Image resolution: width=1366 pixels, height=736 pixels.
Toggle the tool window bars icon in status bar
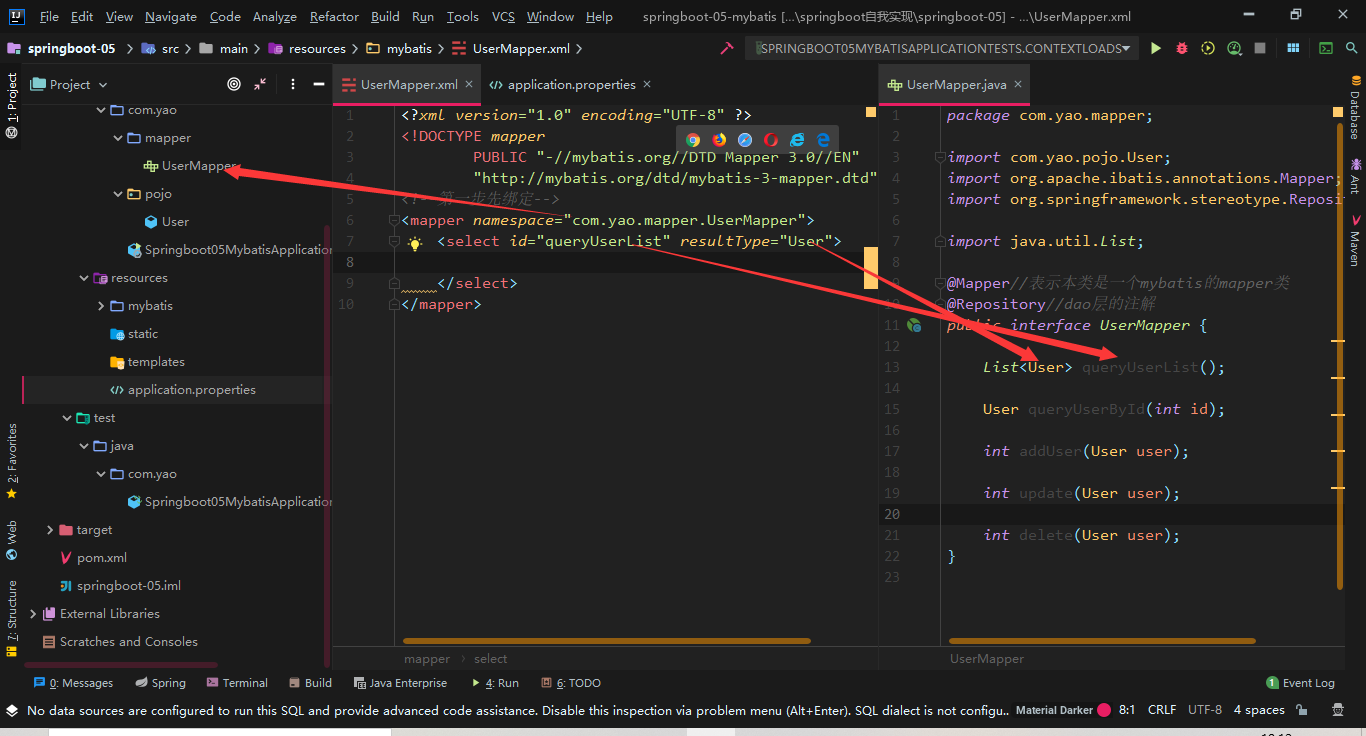[x=11, y=710]
